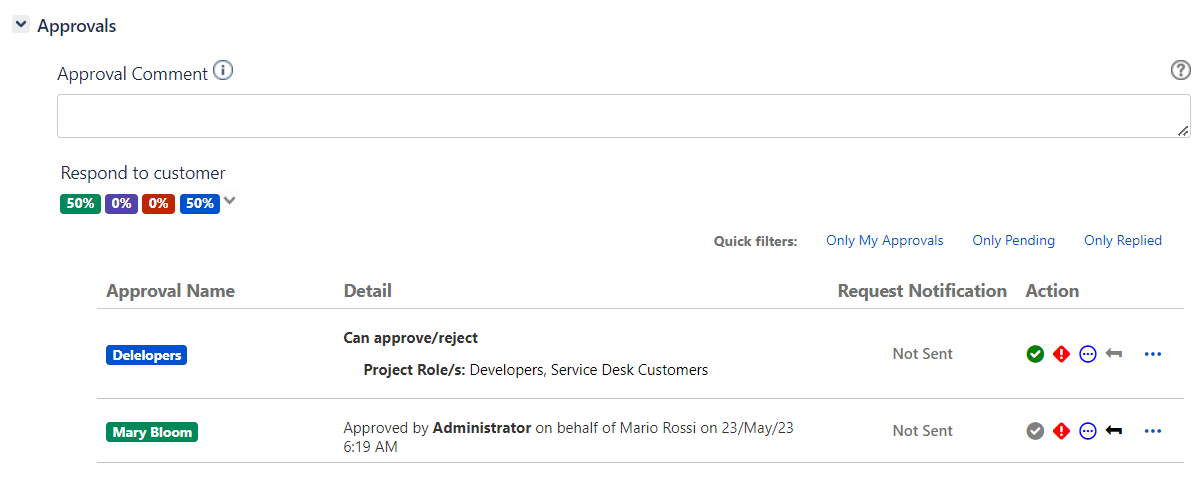Click black reply arrow in Mary Bloom row
This screenshot has height=478, width=1192.
(x=1114, y=431)
